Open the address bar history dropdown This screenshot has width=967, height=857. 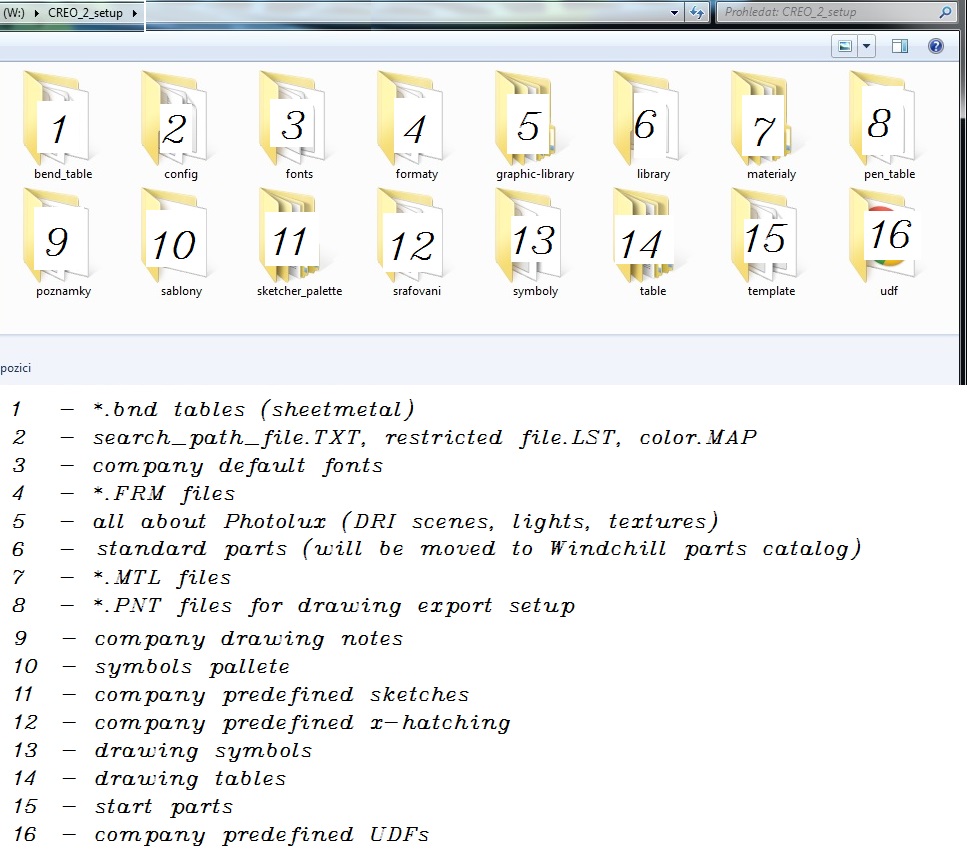coord(674,12)
